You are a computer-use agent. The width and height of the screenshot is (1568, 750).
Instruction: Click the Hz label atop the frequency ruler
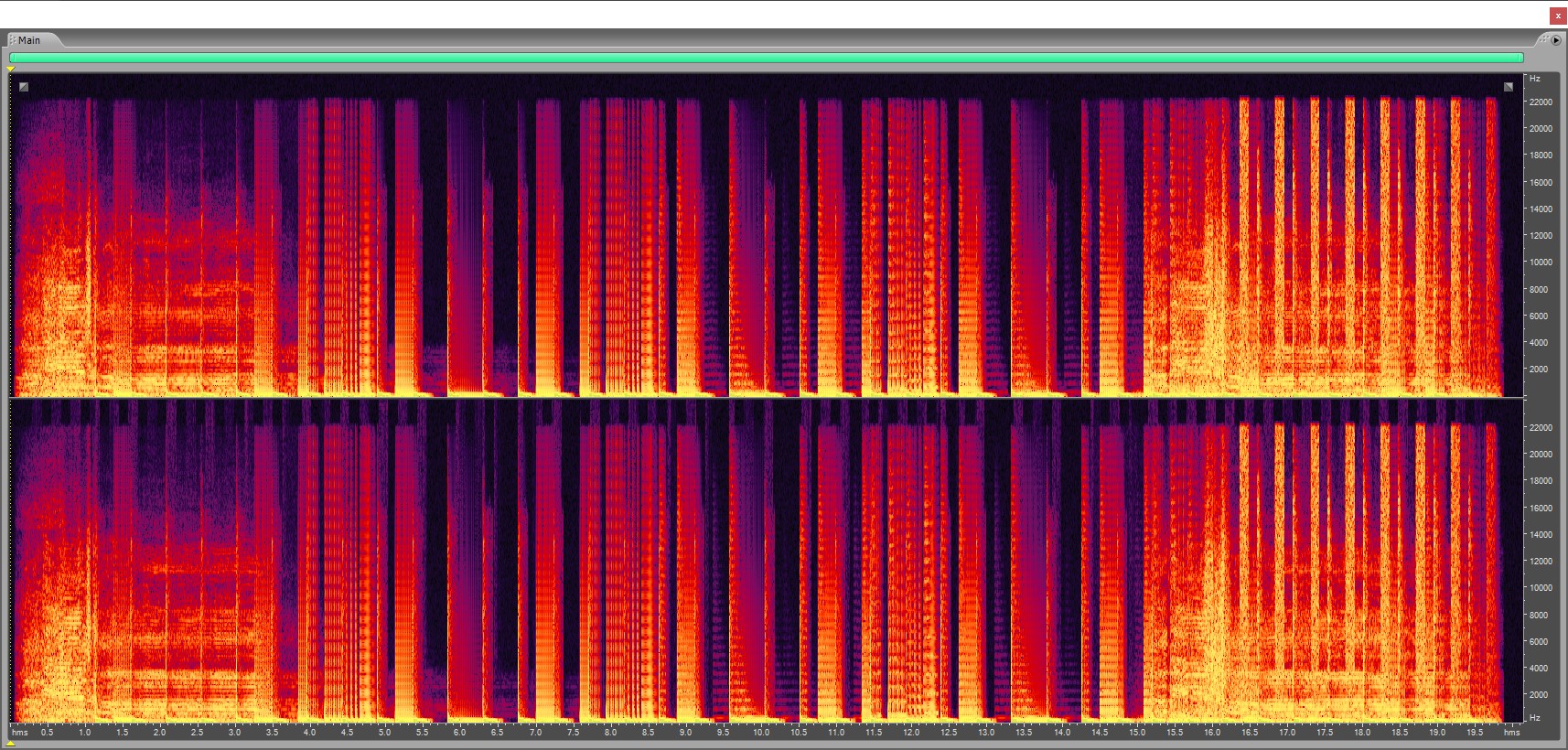[1535, 79]
